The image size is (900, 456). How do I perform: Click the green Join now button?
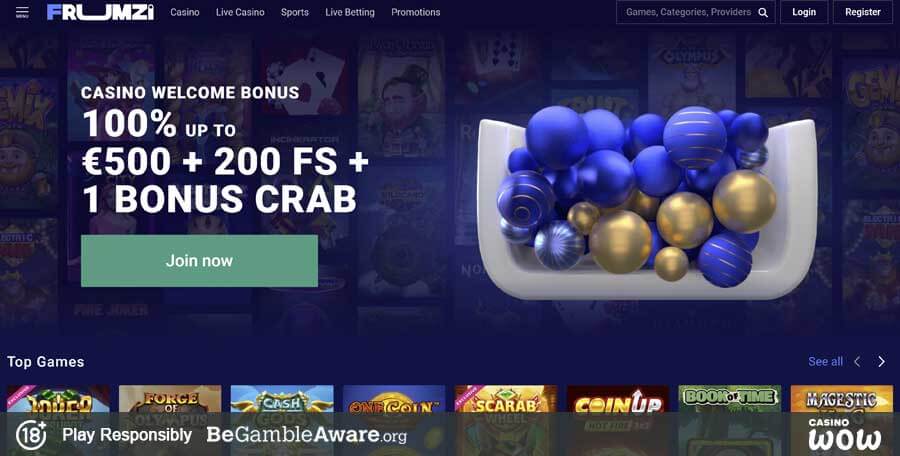(199, 261)
